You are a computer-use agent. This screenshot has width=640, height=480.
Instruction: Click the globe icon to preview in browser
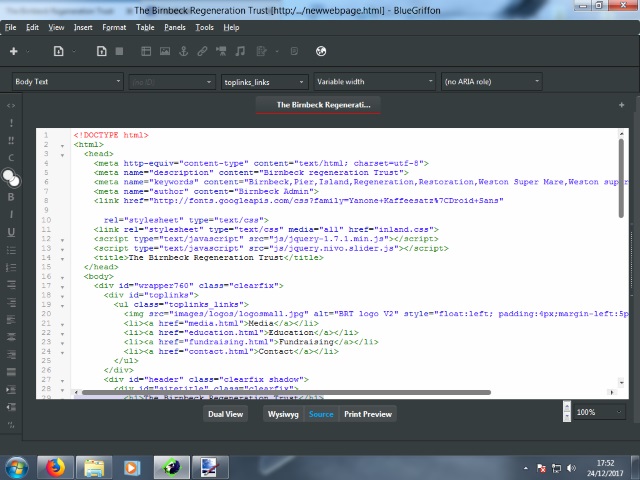click(321, 51)
